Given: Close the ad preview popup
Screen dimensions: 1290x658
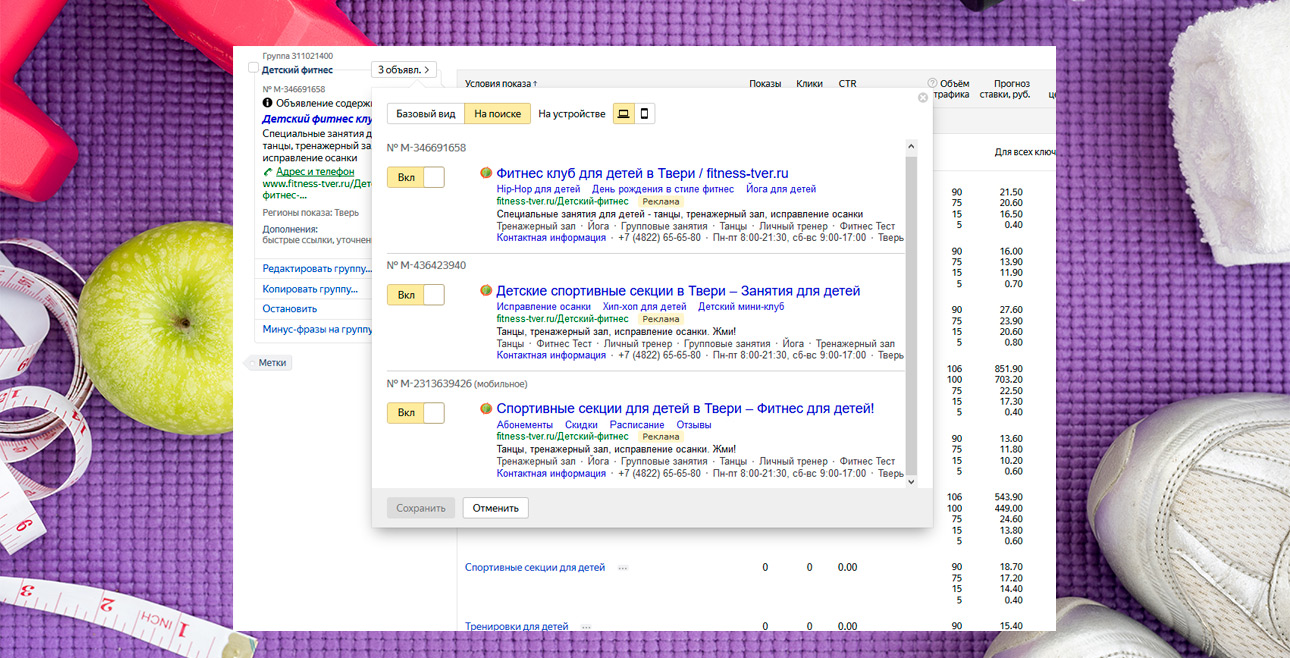Looking at the screenshot, I should click(922, 97).
